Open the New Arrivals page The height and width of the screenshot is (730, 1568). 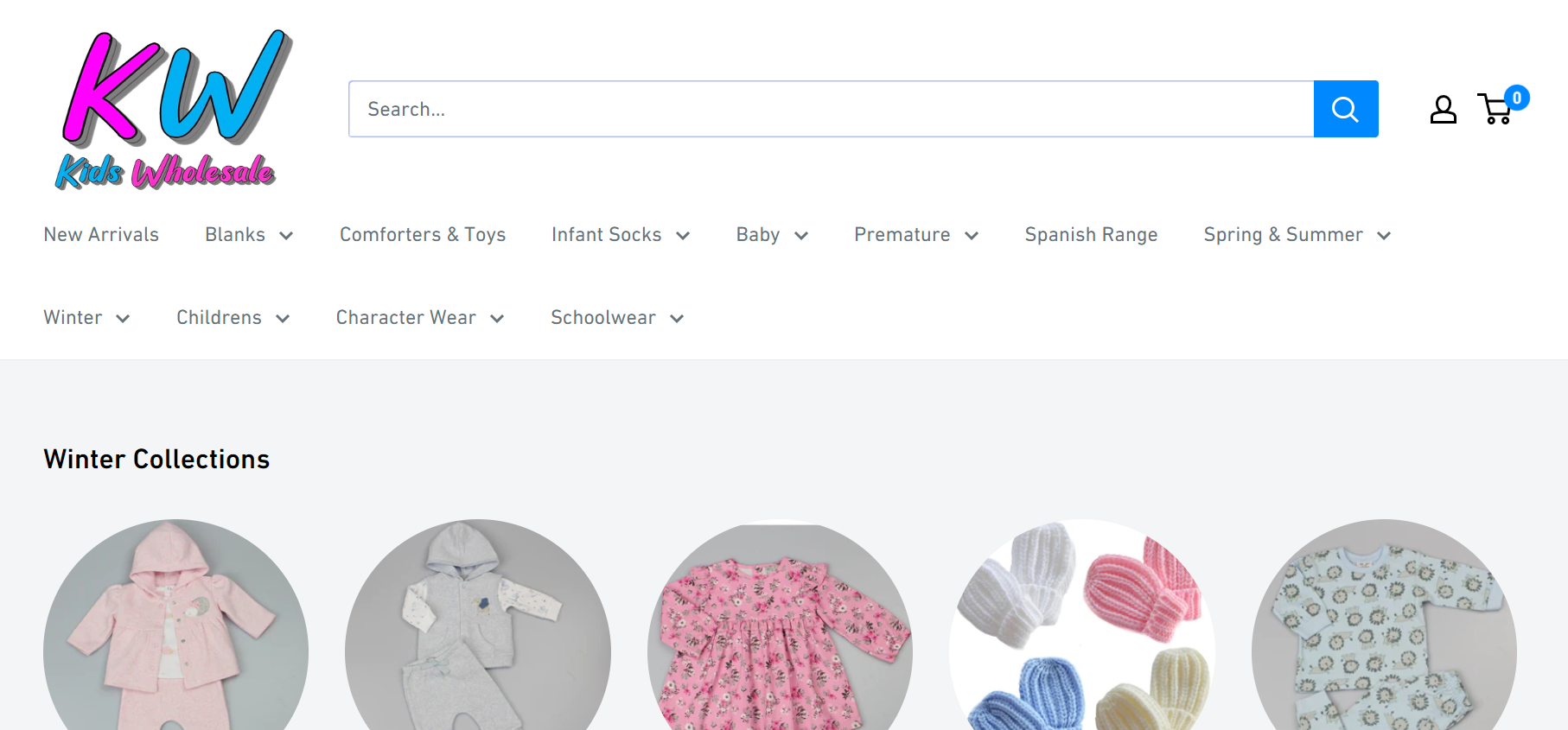(x=101, y=235)
